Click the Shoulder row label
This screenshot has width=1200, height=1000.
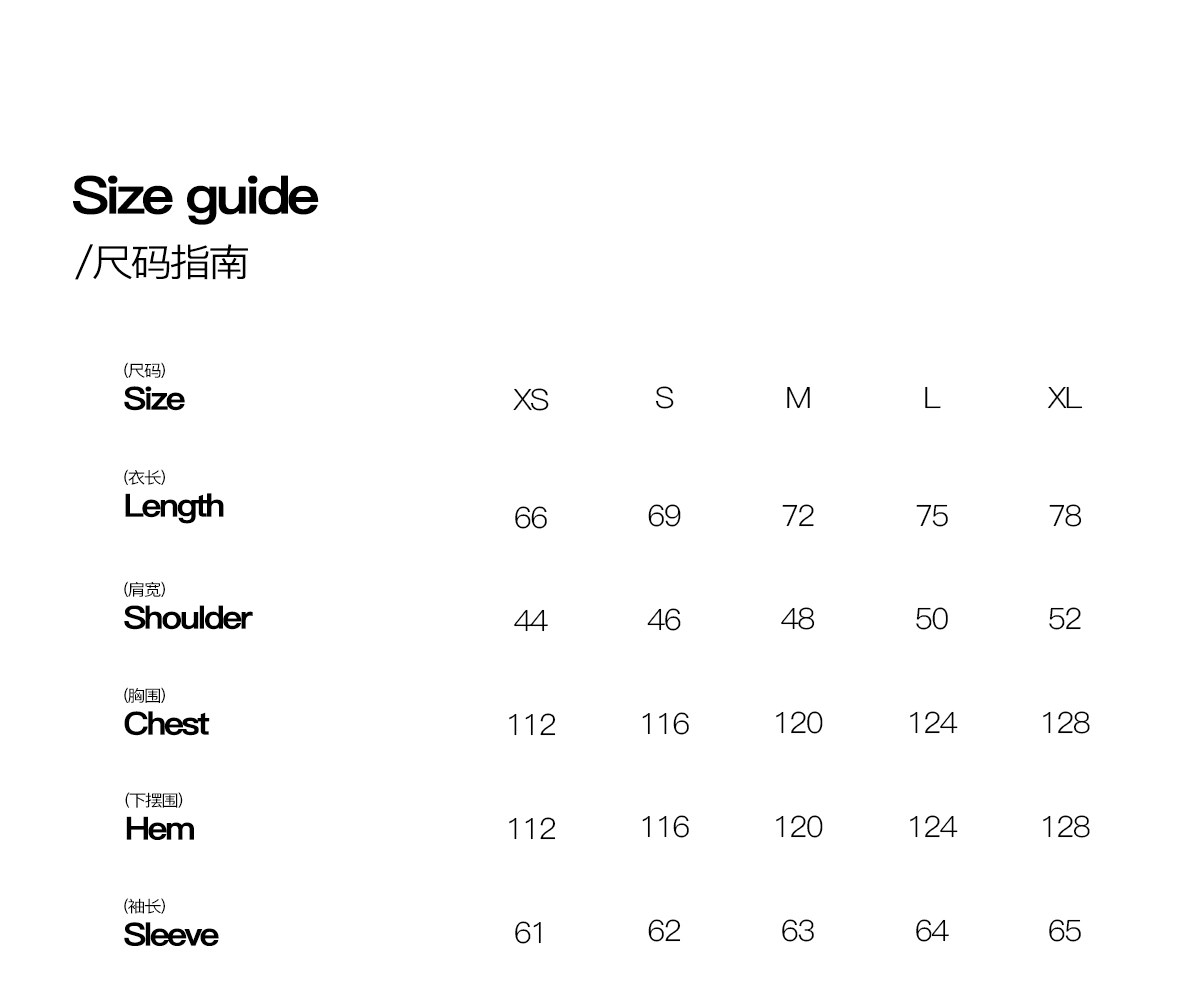click(187, 618)
